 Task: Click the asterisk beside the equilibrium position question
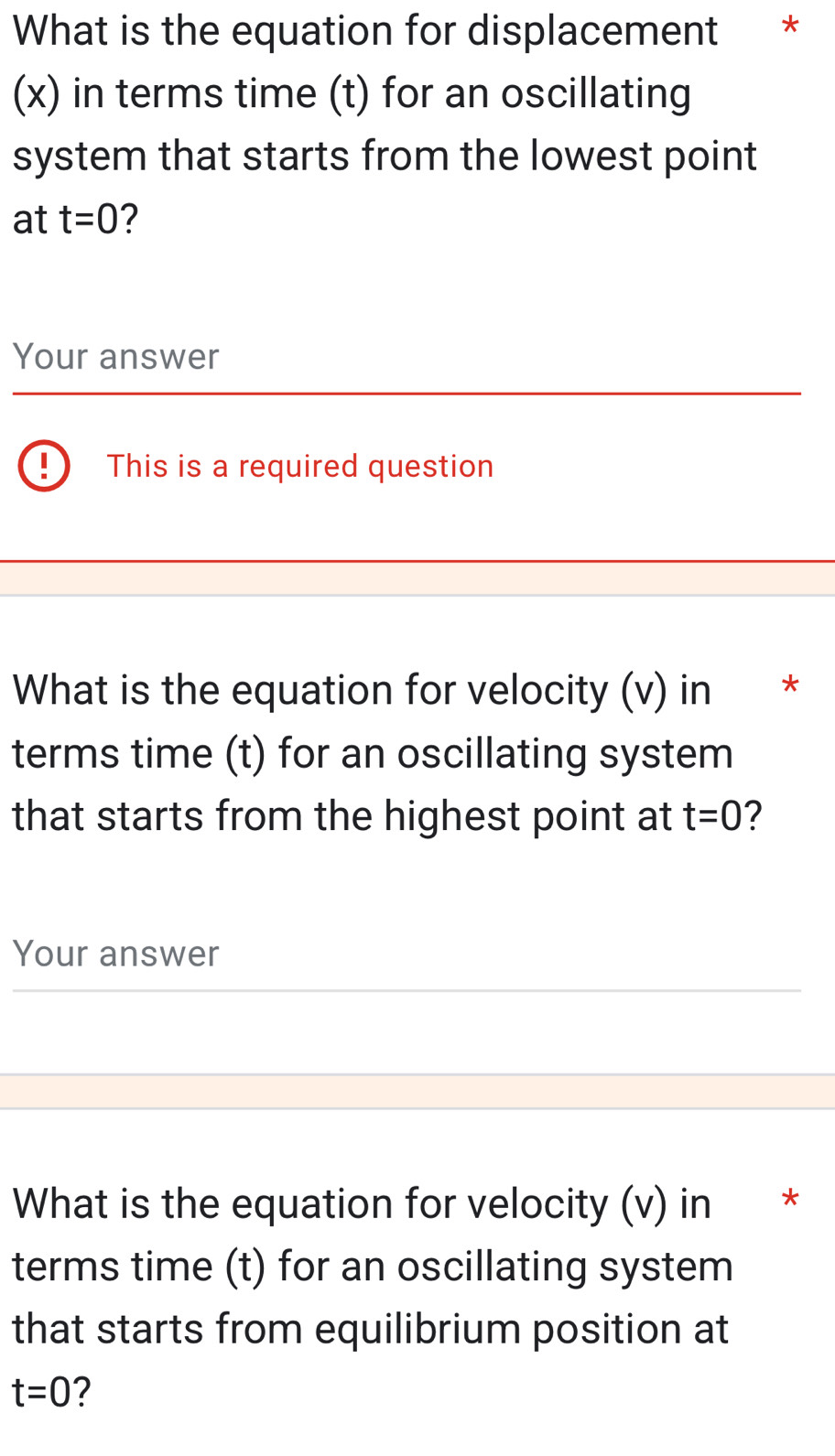coord(791,1200)
